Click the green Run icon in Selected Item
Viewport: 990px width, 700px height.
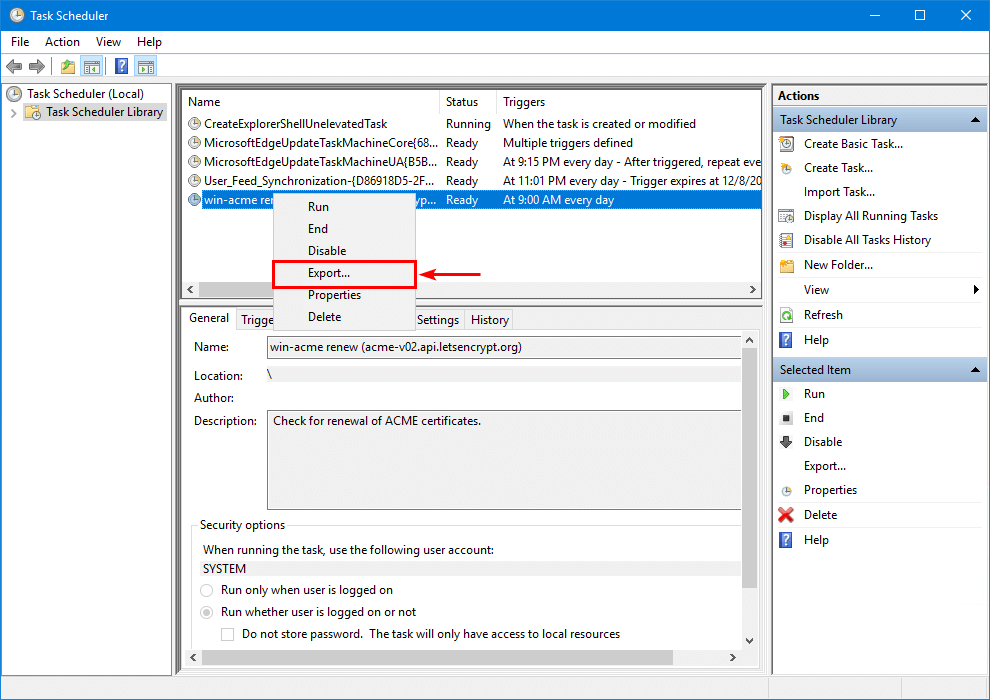click(786, 394)
